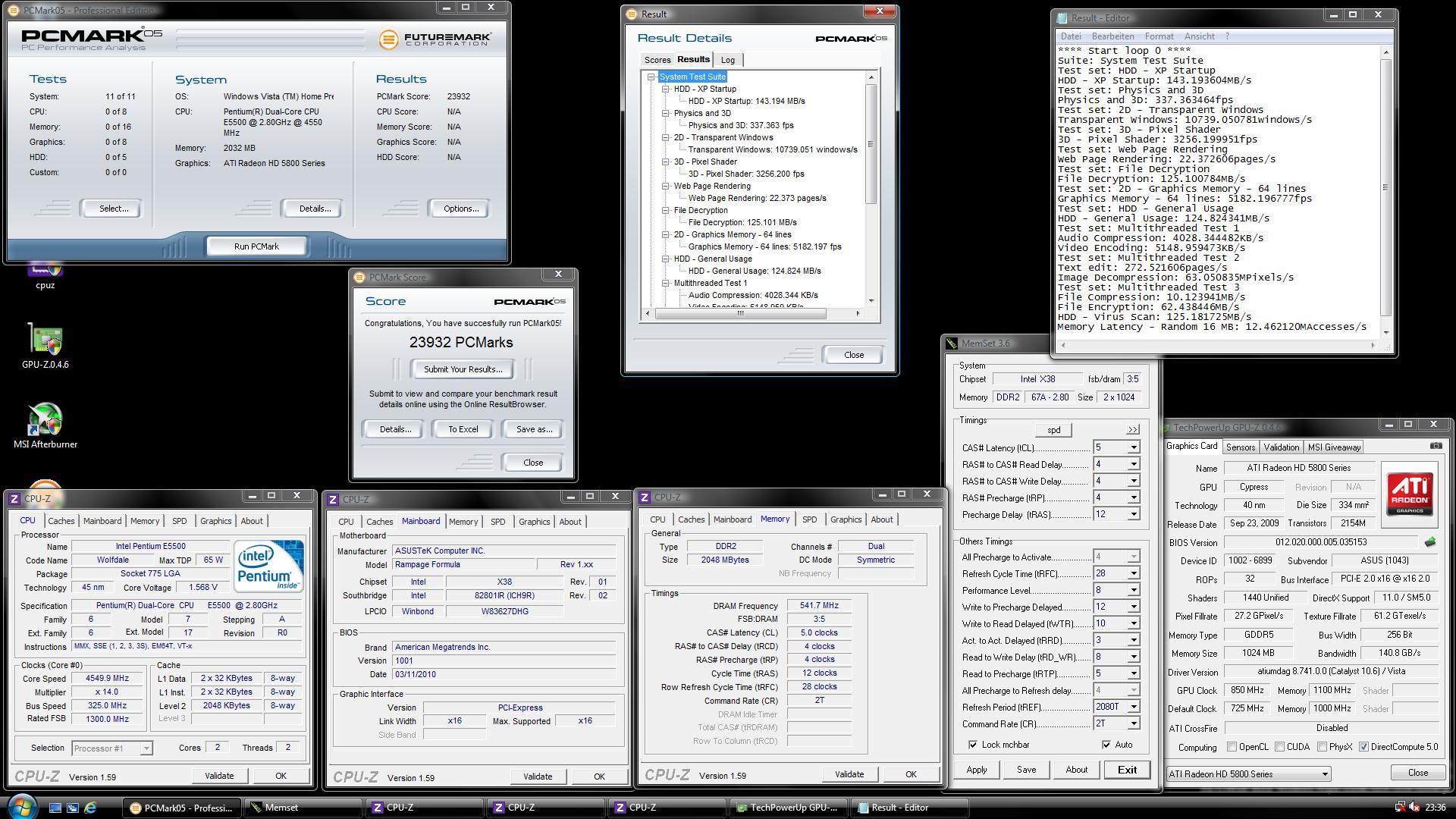Click the PCMark05 Professional Edition title bar icon
1456x819 pixels.
(14, 11)
